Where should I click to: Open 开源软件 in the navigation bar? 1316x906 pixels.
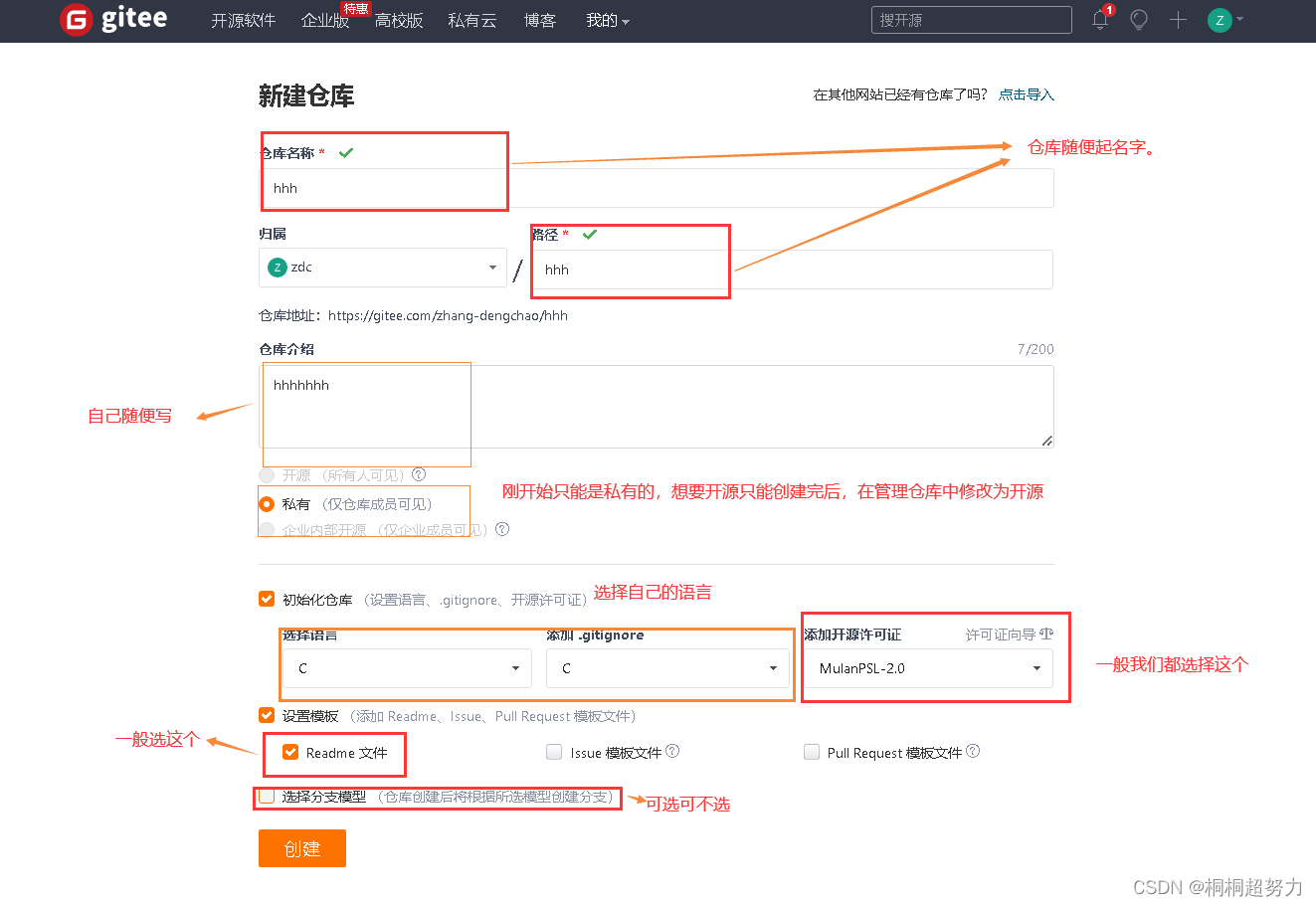tap(244, 20)
